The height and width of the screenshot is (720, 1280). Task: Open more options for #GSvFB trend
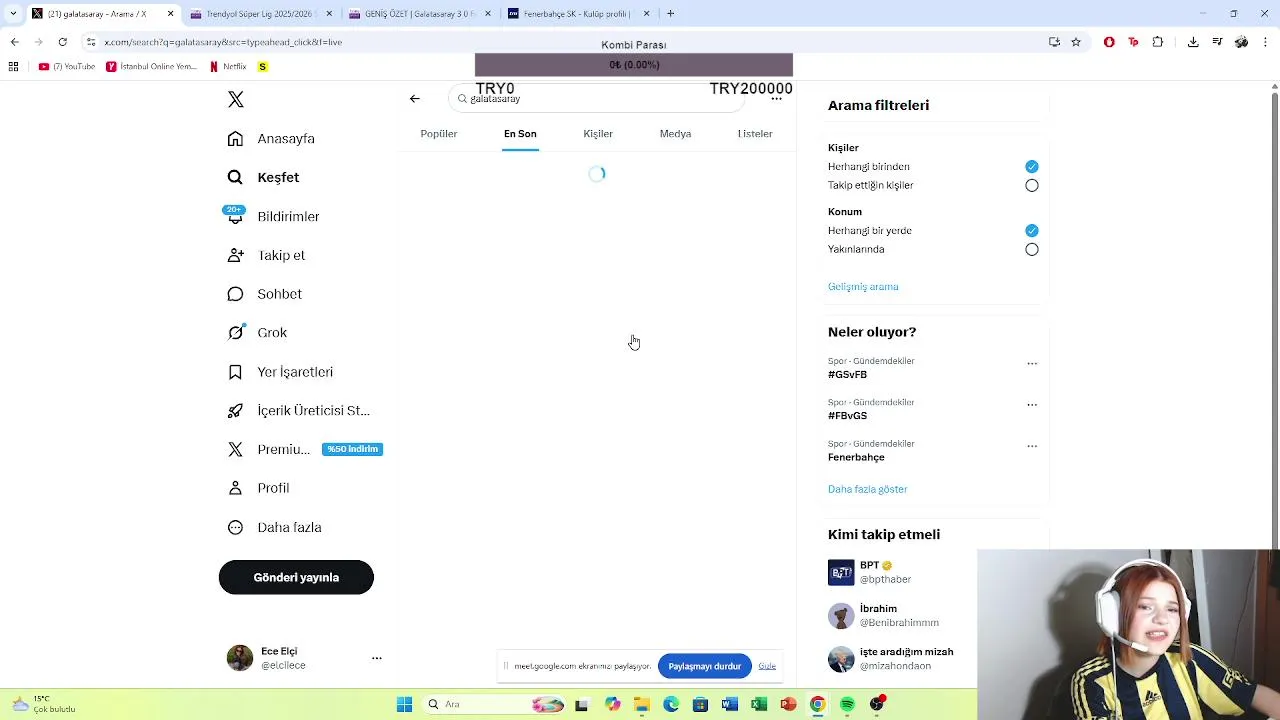coord(1032,364)
